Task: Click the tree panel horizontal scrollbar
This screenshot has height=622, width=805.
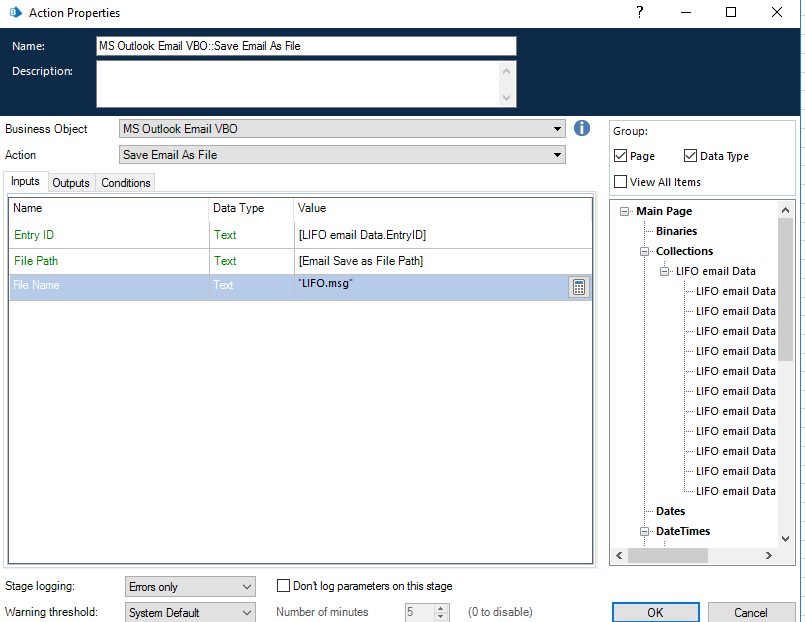Action: point(692,555)
